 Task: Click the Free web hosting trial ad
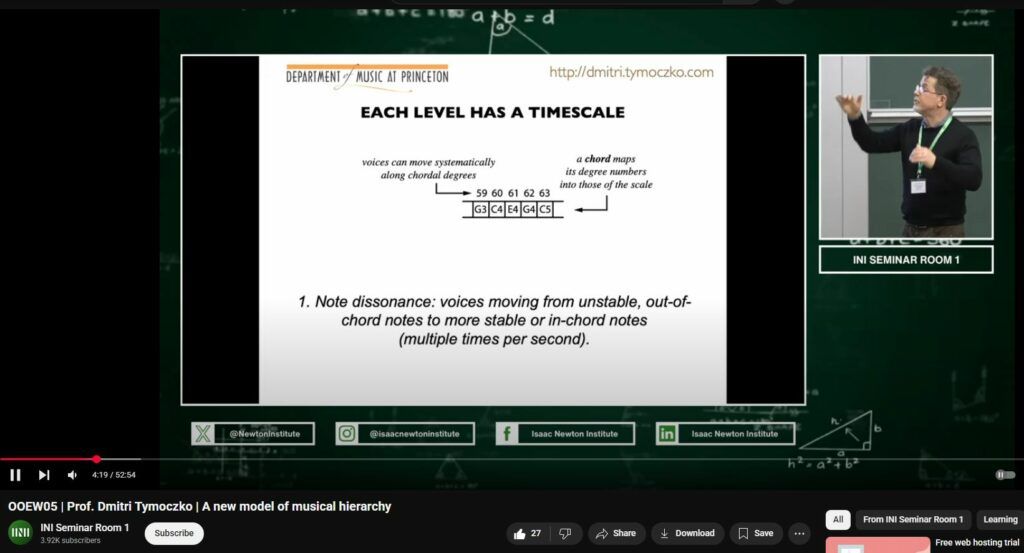[976, 543]
